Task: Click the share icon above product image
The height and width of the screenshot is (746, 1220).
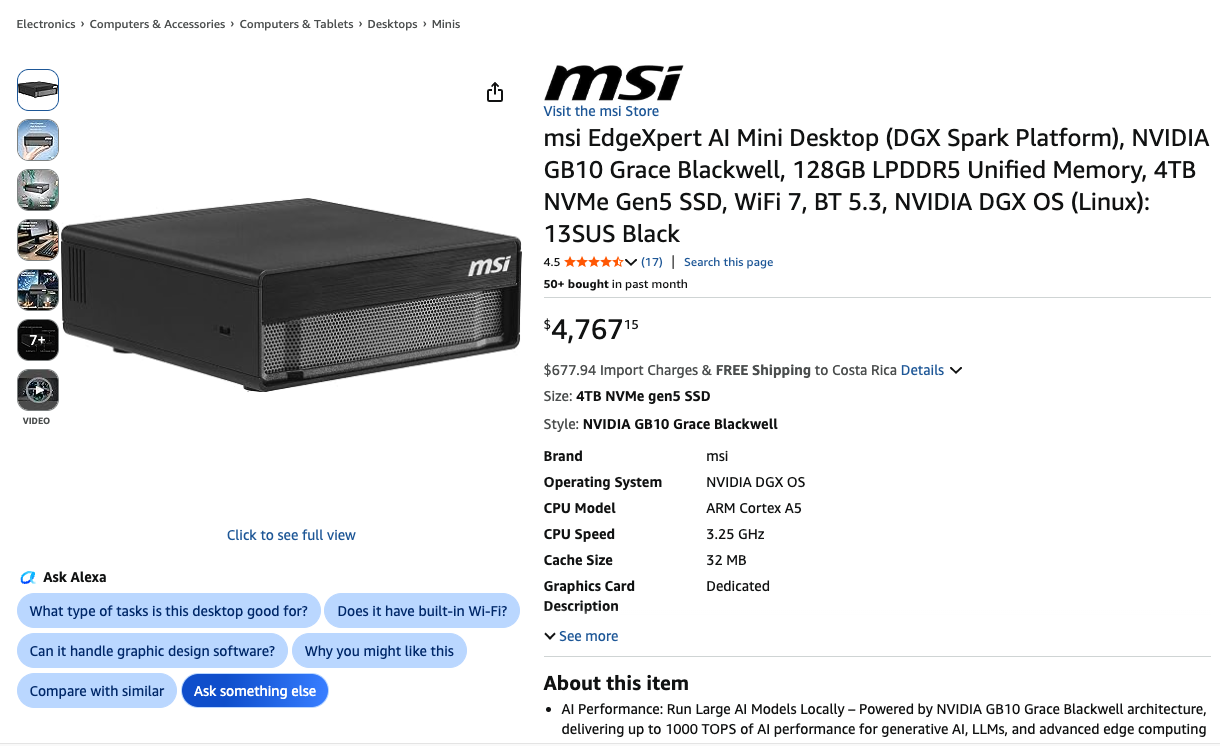Action: 495,93
